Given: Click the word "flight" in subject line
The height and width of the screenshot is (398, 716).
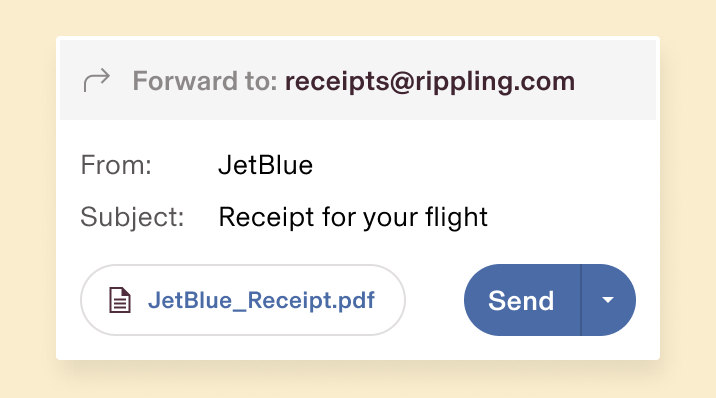Looking at the screenshot, I should [456, 217].
